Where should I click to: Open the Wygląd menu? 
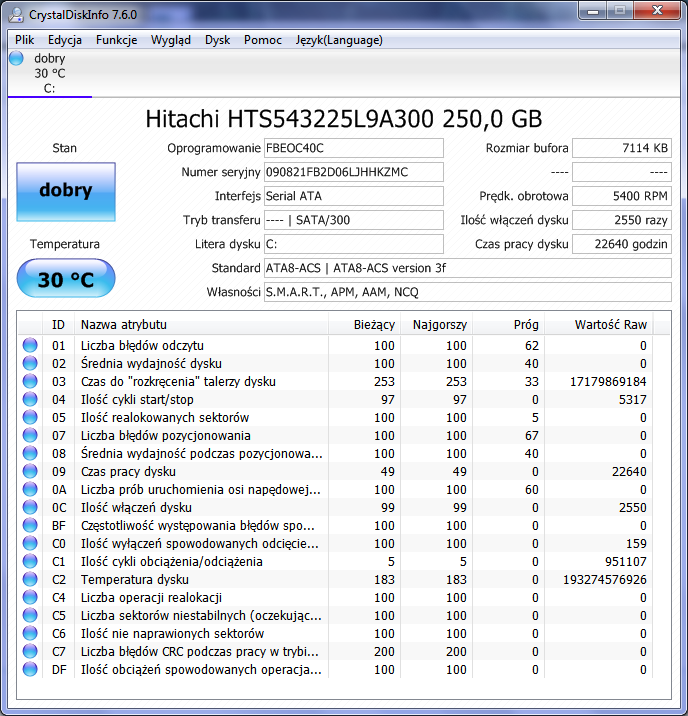[x=171, y=40]
